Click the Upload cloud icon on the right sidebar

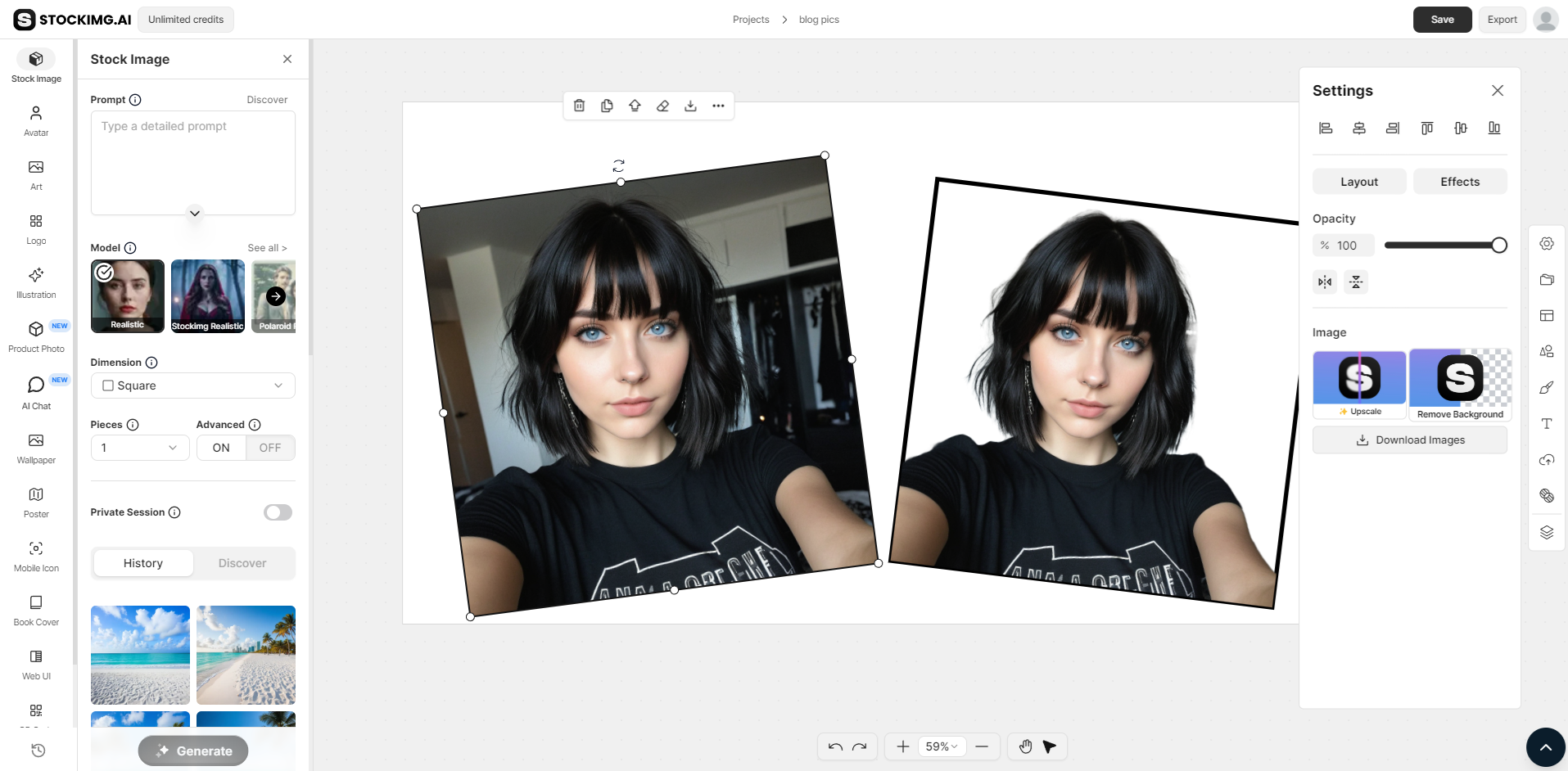click(1547, 460)
